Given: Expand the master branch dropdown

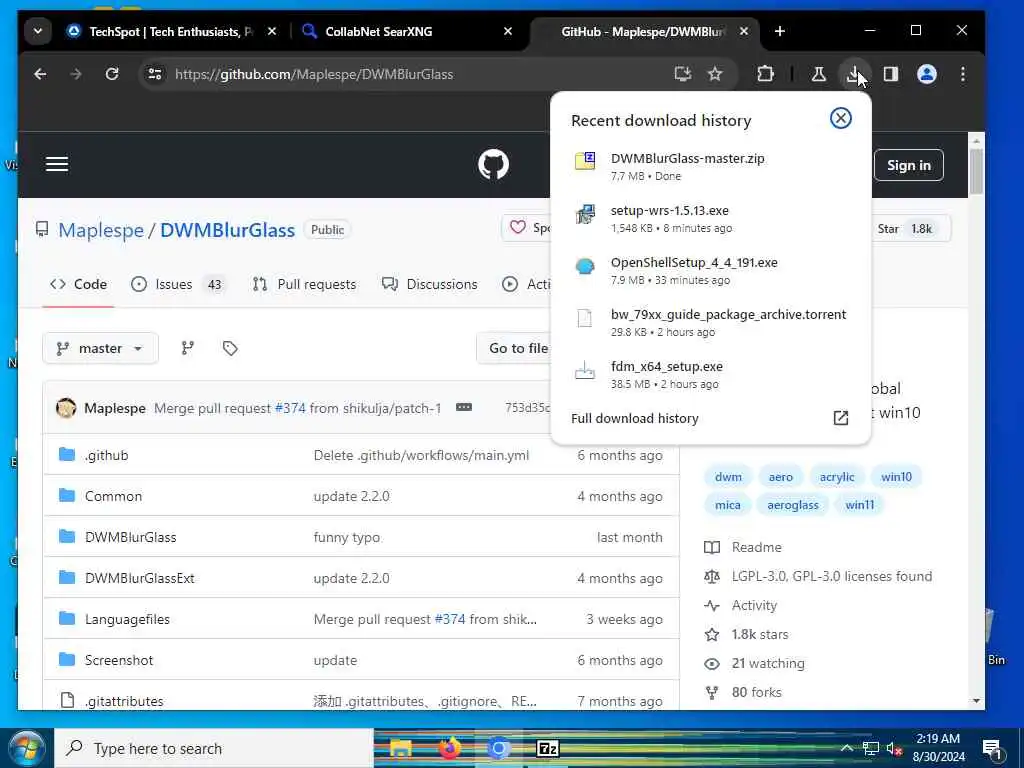Looking at the screenshot, I should (100, 348).
